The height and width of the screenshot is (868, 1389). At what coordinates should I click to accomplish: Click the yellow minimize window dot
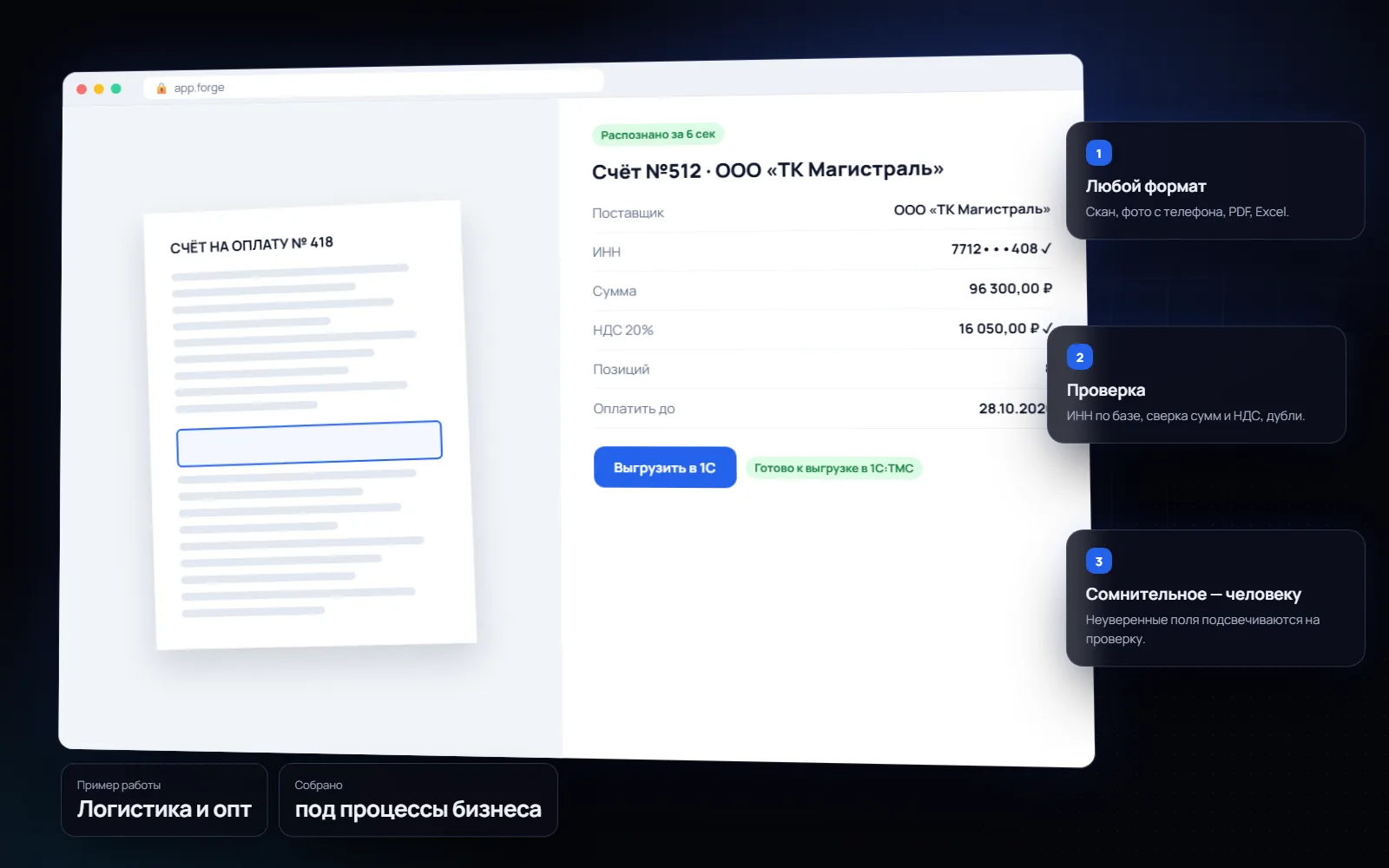99,89
